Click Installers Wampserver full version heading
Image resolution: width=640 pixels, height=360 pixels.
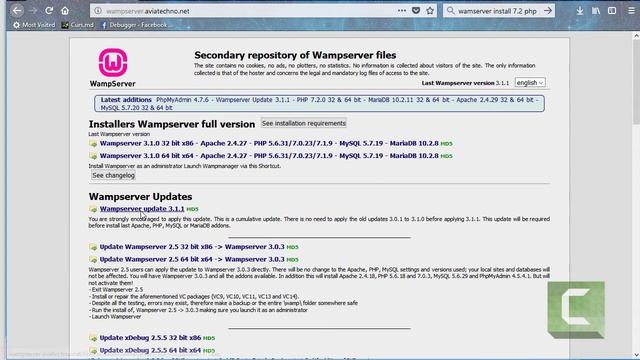click(172, 124)
